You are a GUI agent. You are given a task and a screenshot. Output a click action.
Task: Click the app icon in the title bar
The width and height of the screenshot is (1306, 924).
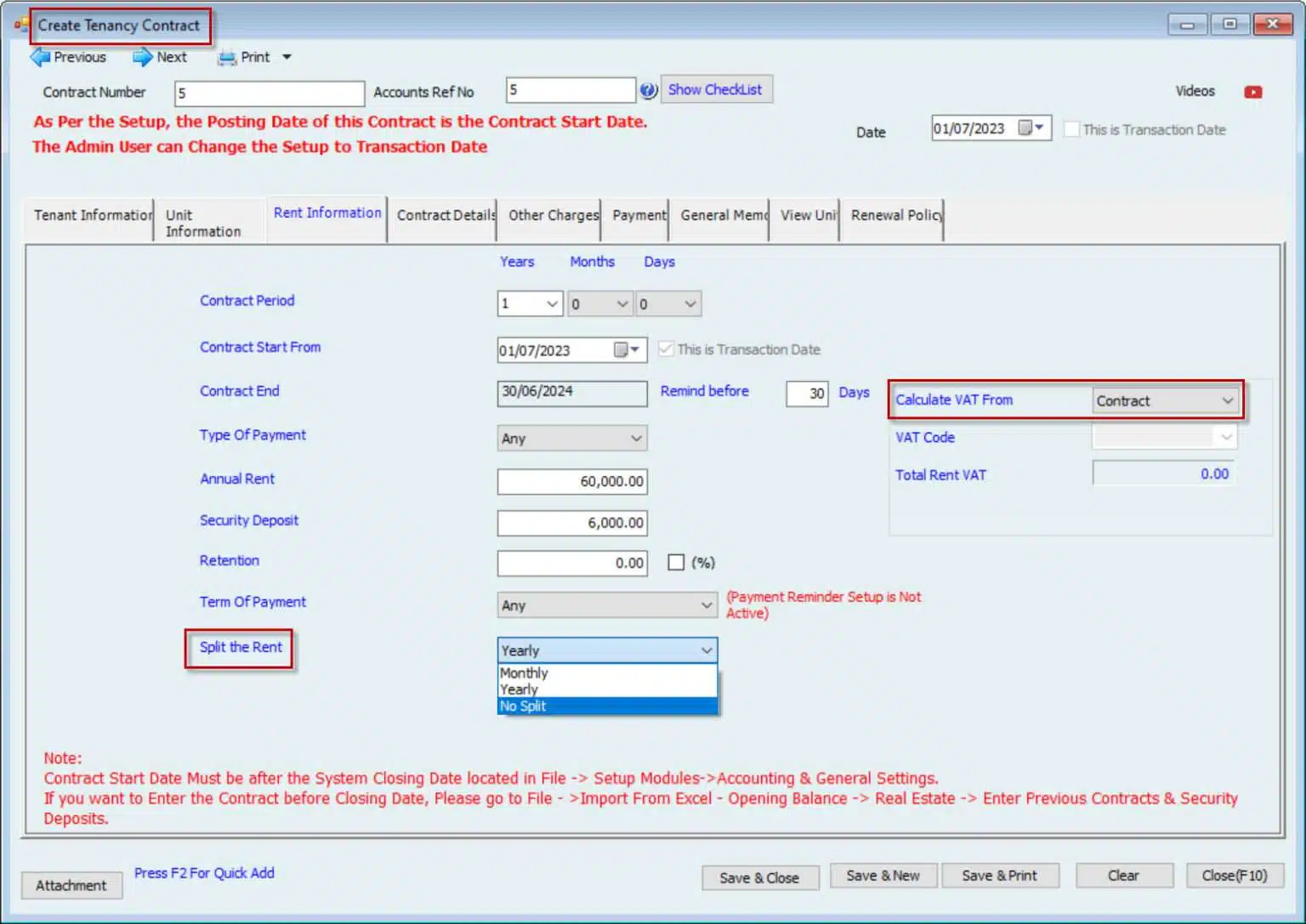click(x=20, y=25)
